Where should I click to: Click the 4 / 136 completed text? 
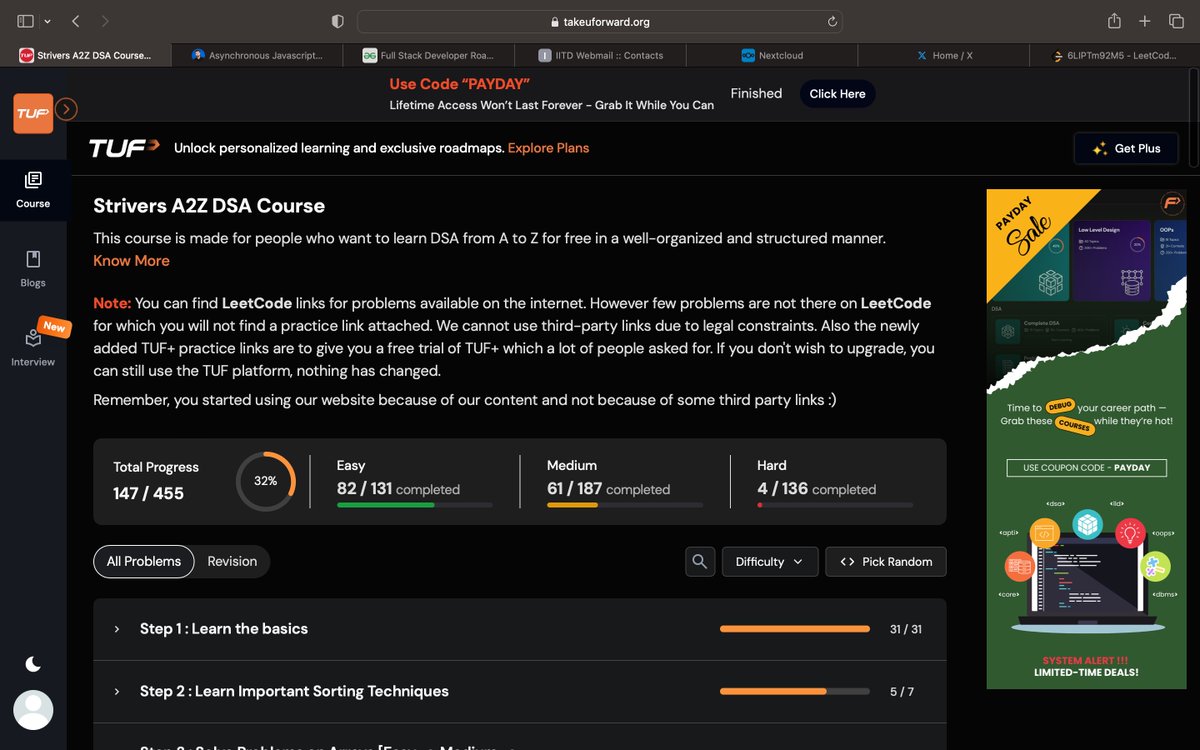817,489
